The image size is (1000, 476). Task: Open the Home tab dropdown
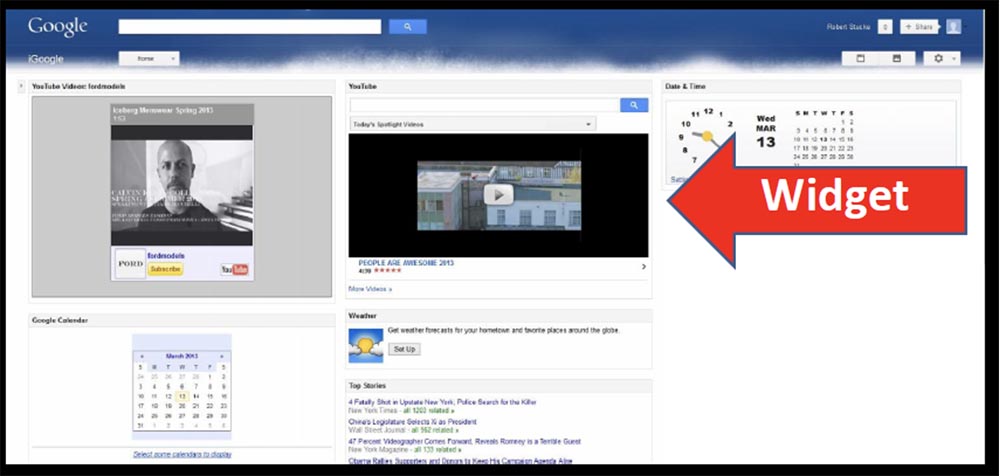[x=149, y=59]
